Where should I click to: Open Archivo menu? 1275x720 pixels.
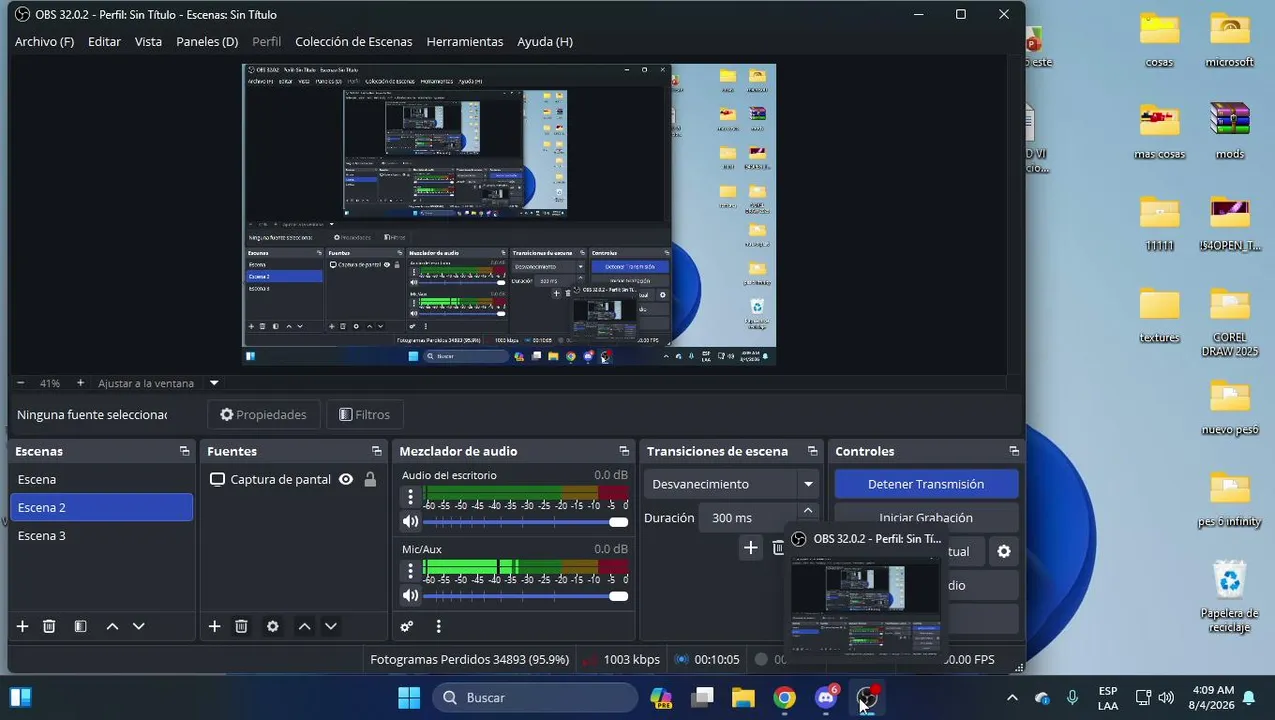click(44, 42)
